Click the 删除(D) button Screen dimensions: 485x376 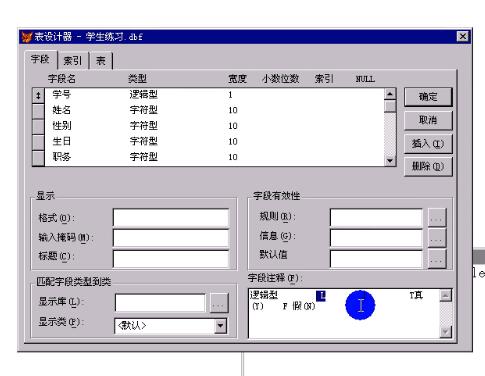point(428,166)
